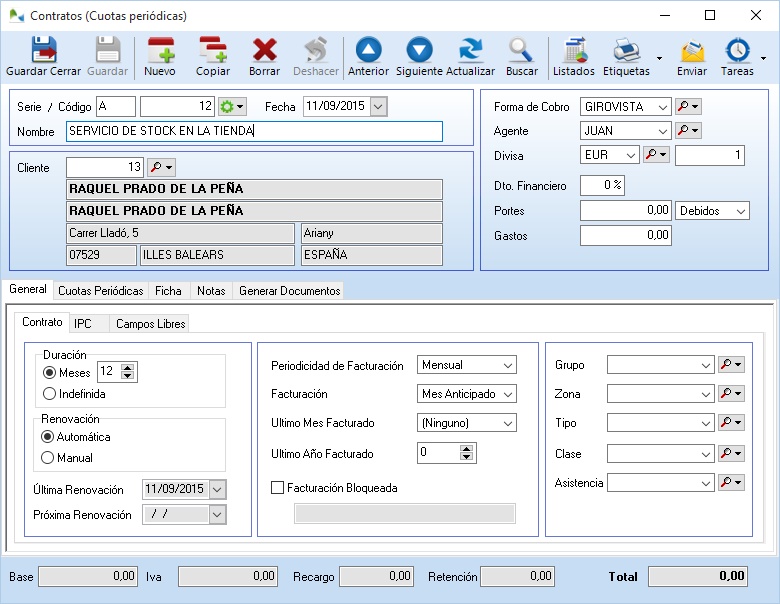
Task: Select the Manual renovation option
Action: [48, 458]
